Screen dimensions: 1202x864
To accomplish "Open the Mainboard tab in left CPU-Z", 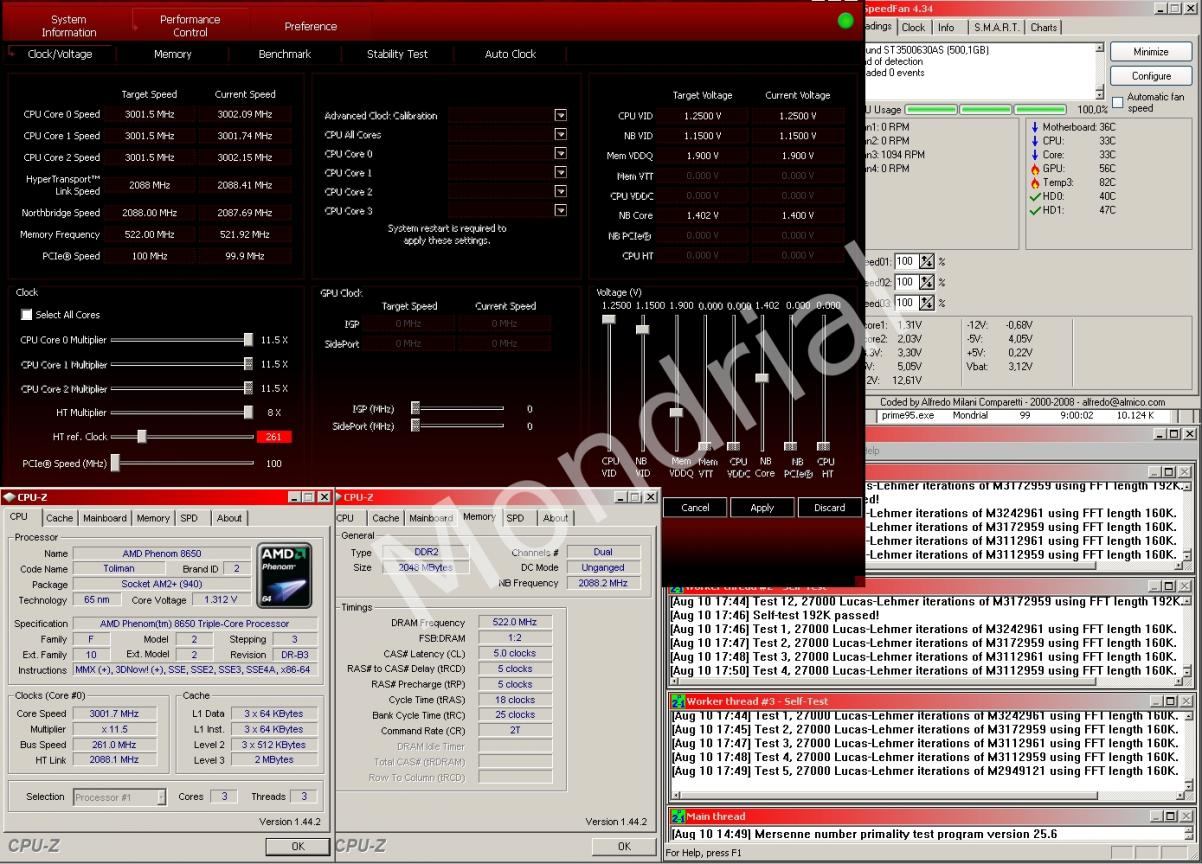I will point(105,518).
